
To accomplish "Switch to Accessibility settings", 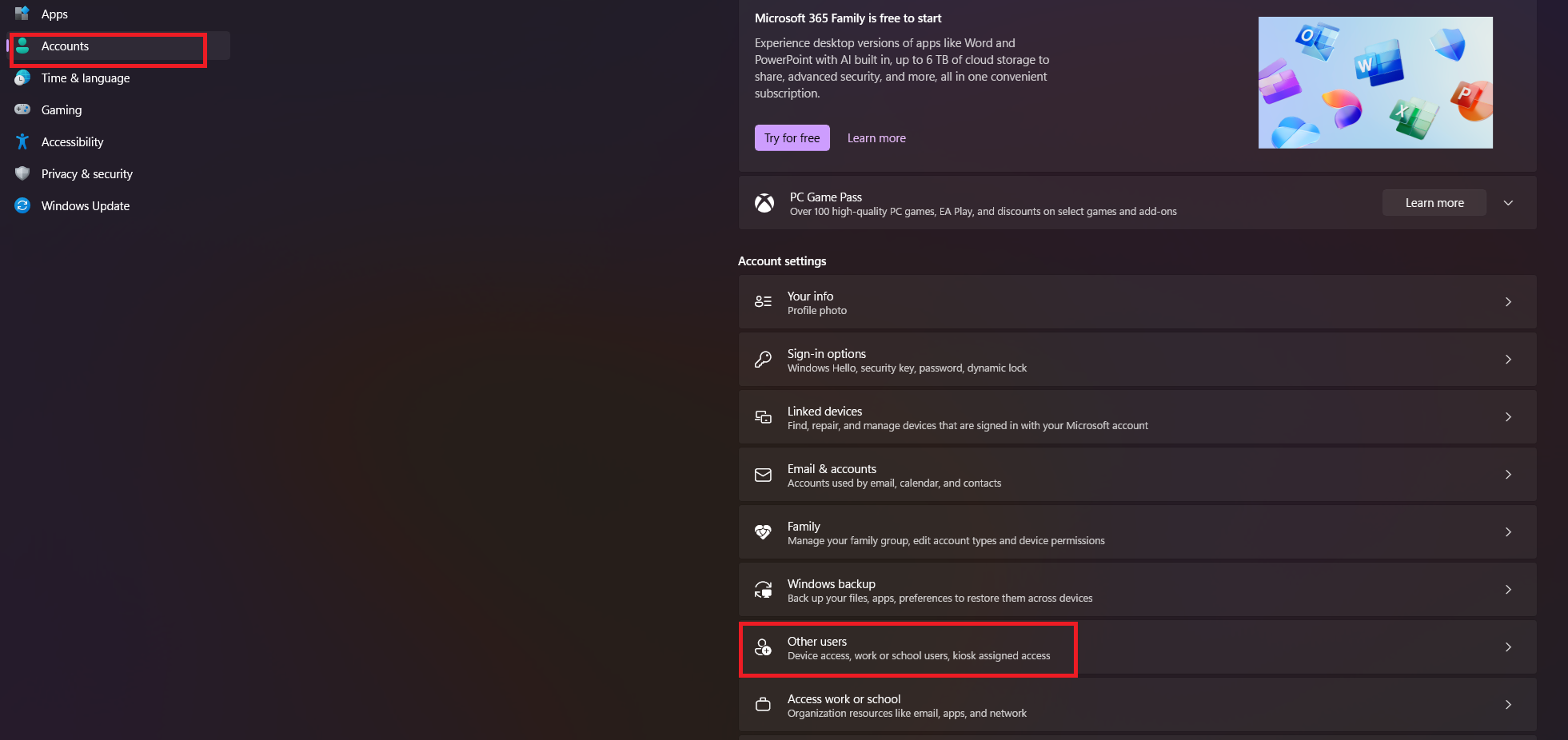I will pyautogui.click(x=119, y=141).
